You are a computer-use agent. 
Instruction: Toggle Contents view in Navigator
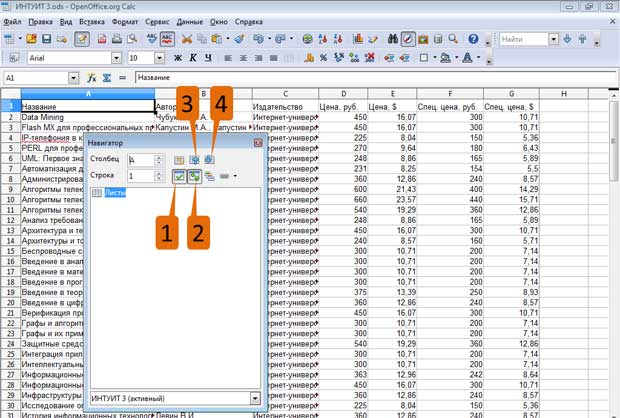(x=180, y=176)
